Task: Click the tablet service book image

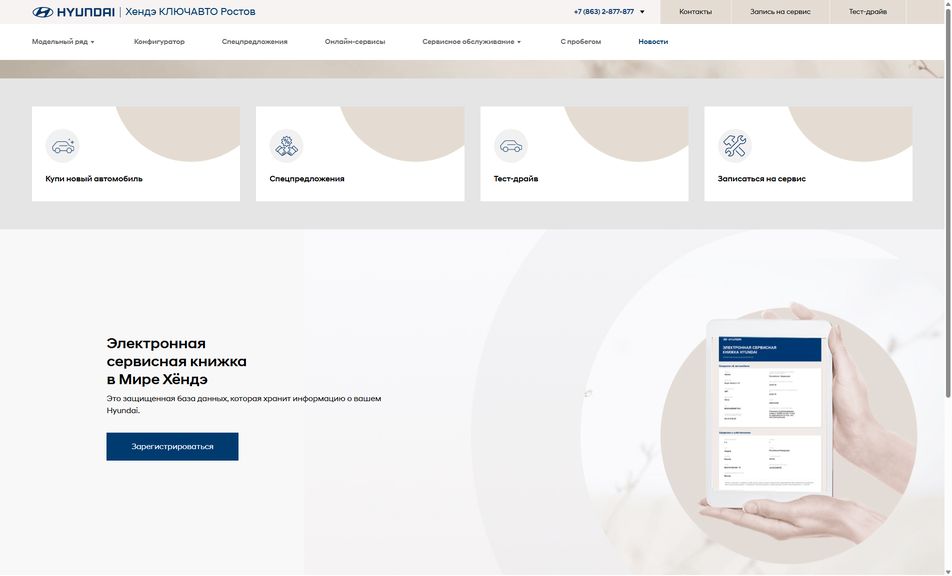Action: pos(770,413)
